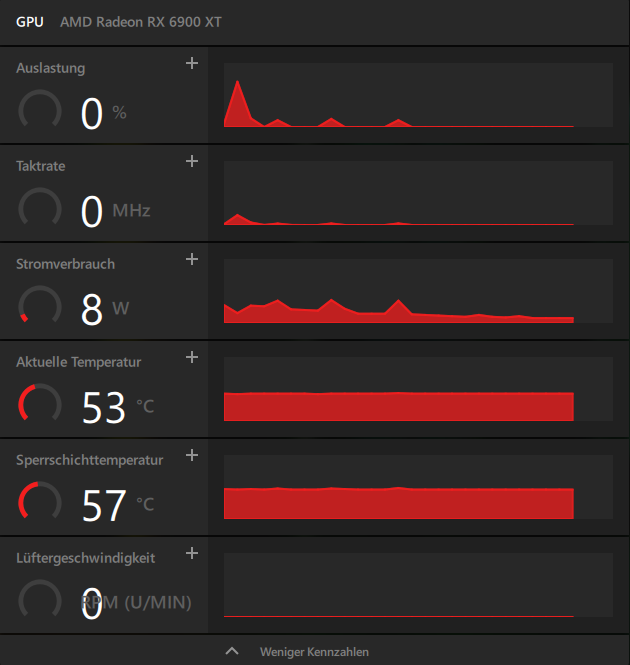Click the plus icon next to Sperrschichttemperatur
This screenshot has width=630, height=665.
[192, 455]
